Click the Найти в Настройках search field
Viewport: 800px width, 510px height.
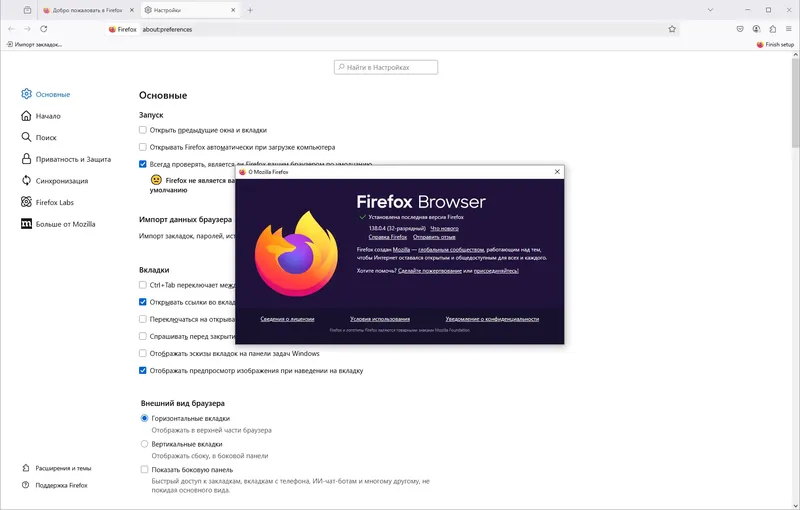point(386,67)
